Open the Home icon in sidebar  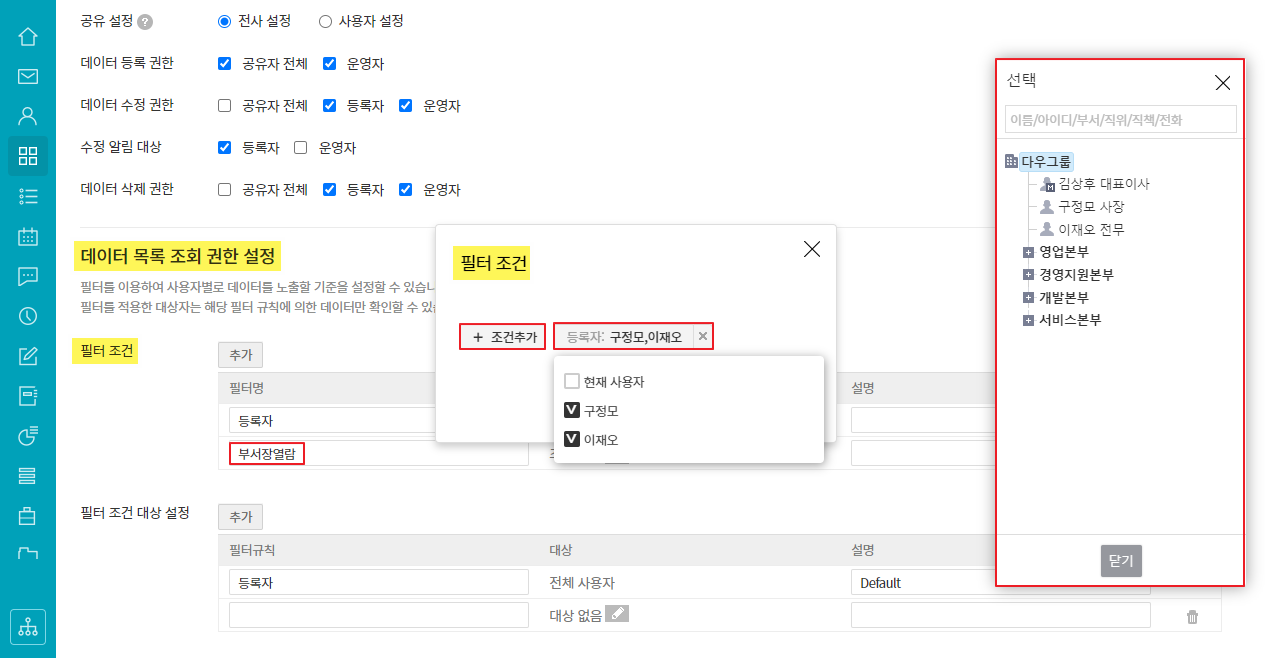[x=28, y=37]
